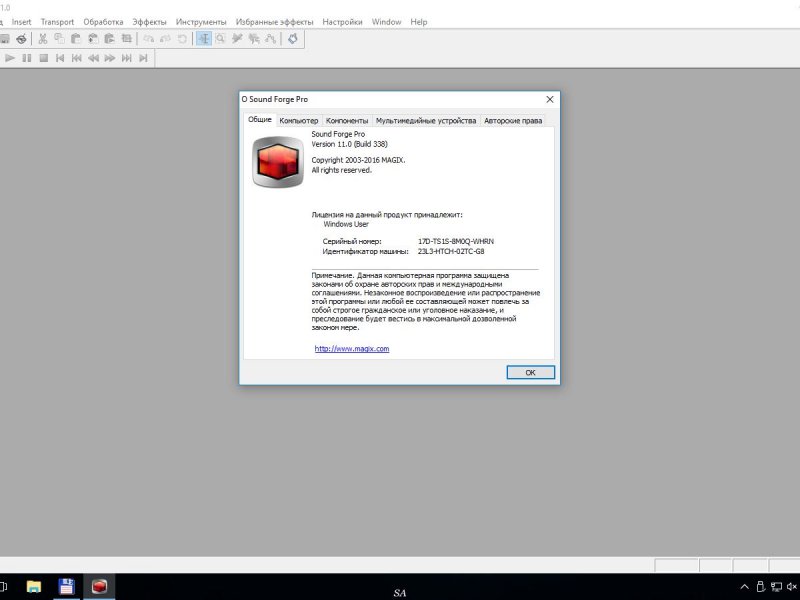Click the Sound Forge Pro logo image
Viewport: 800px width, 600px height.
click(x=278, y=162)
